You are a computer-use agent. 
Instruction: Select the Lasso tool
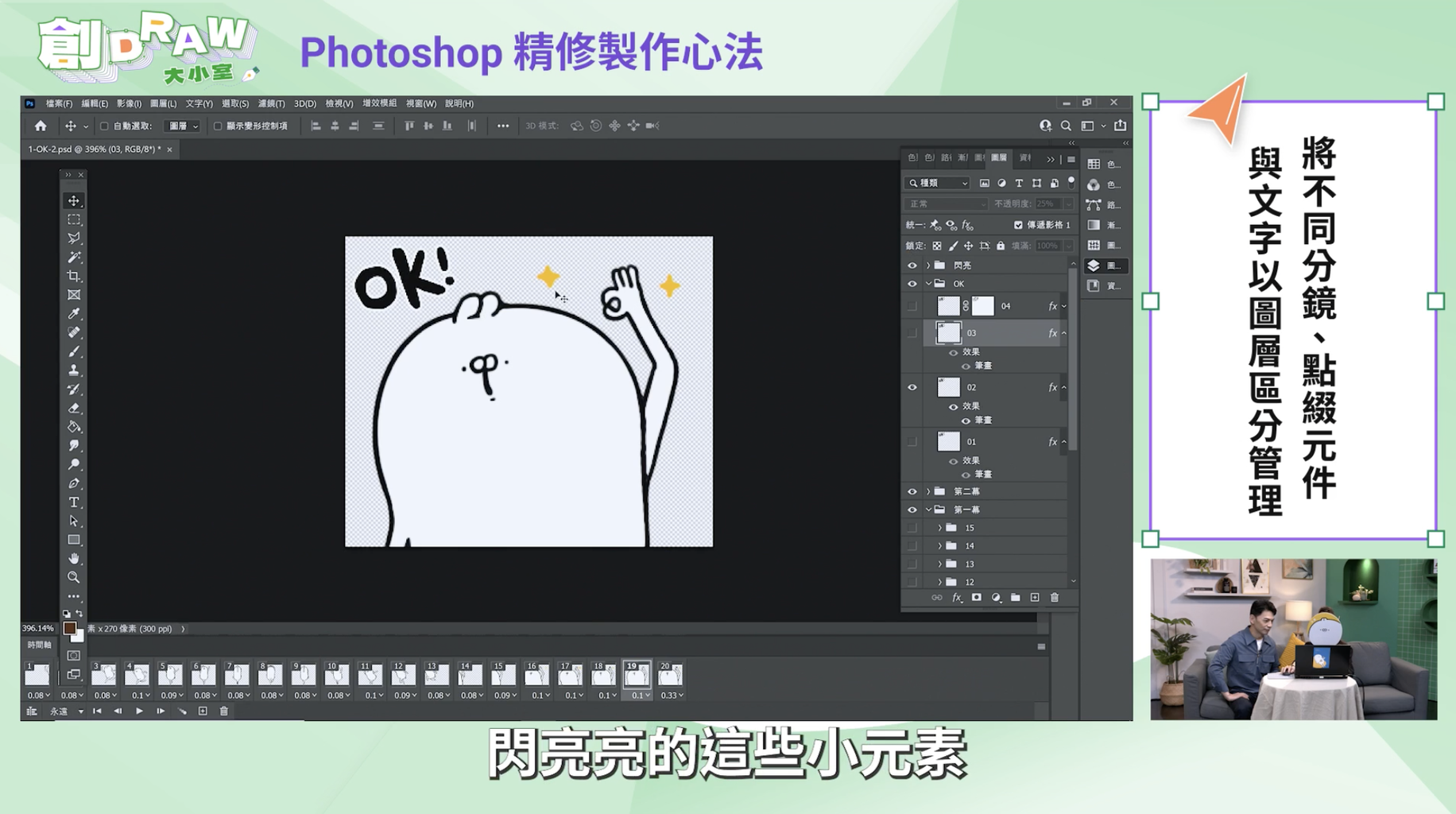(74, 238)
